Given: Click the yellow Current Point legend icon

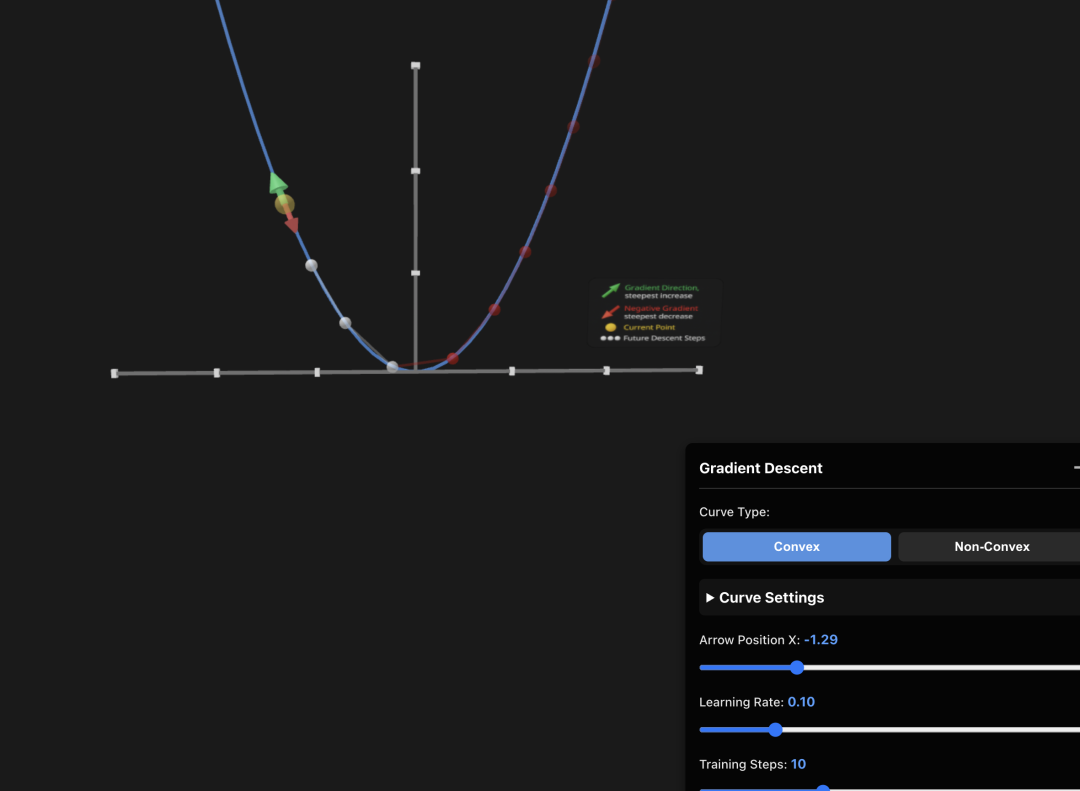Looking at the screenshot, I should [610, 327].
